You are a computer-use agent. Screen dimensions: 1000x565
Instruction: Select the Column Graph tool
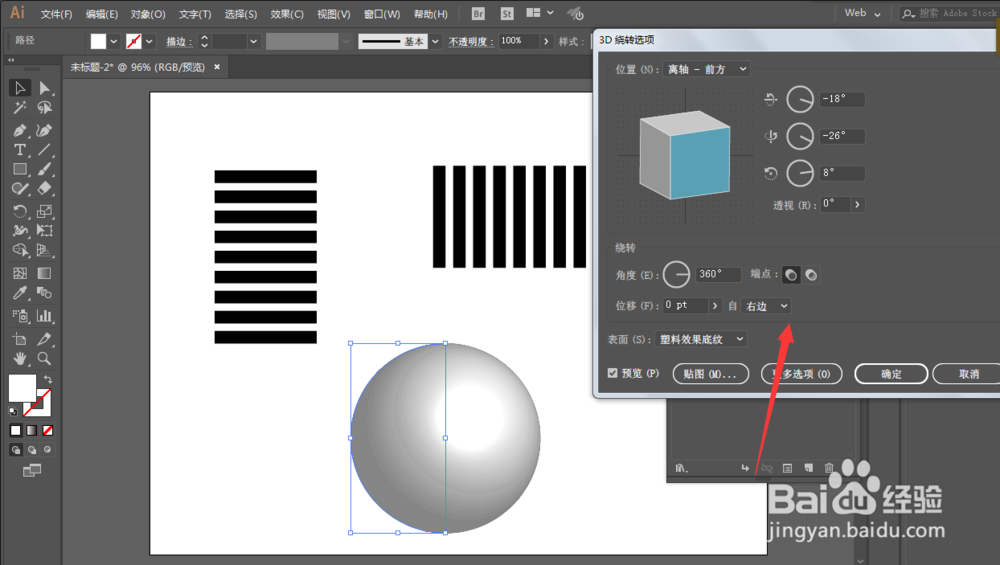point(44,316)
